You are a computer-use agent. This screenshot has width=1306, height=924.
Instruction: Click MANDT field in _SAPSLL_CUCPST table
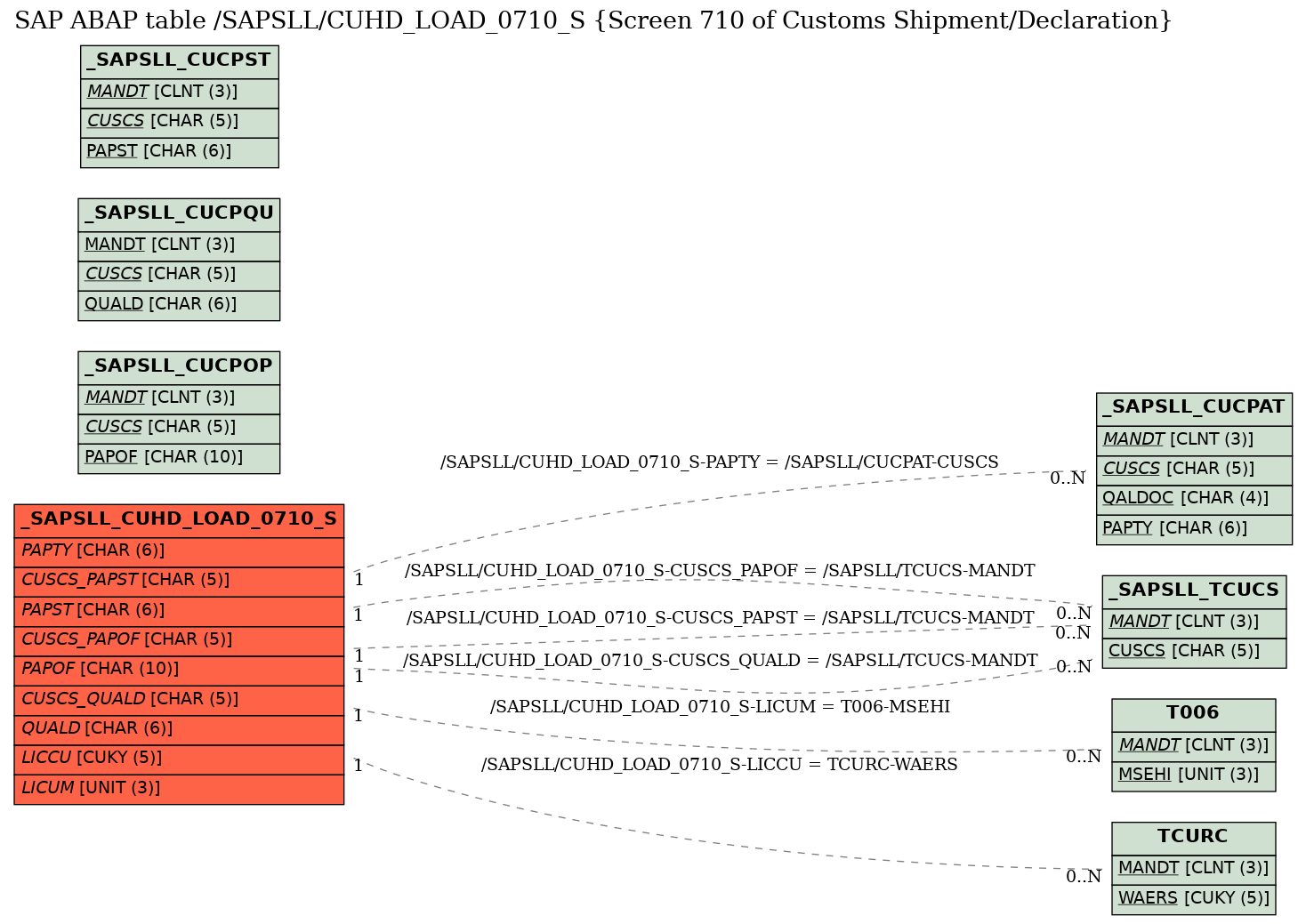180,92
